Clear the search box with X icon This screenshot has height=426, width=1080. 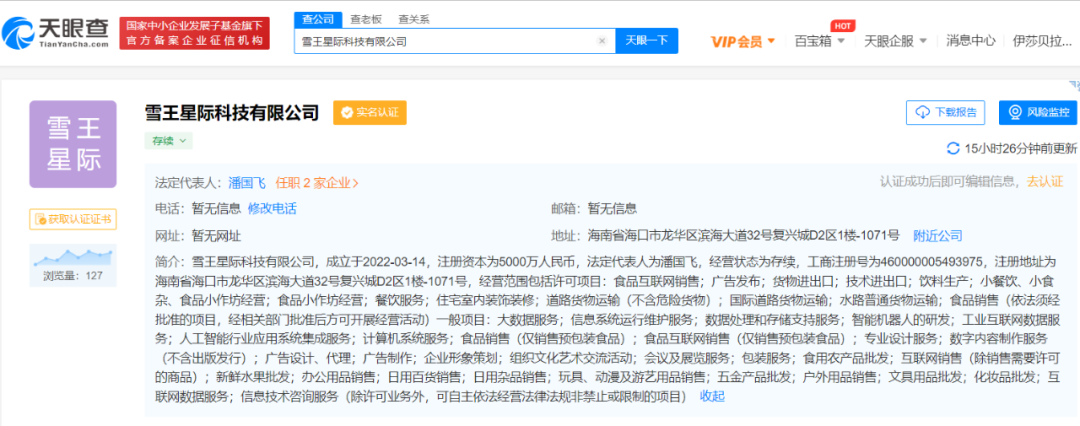pos(602,41)
